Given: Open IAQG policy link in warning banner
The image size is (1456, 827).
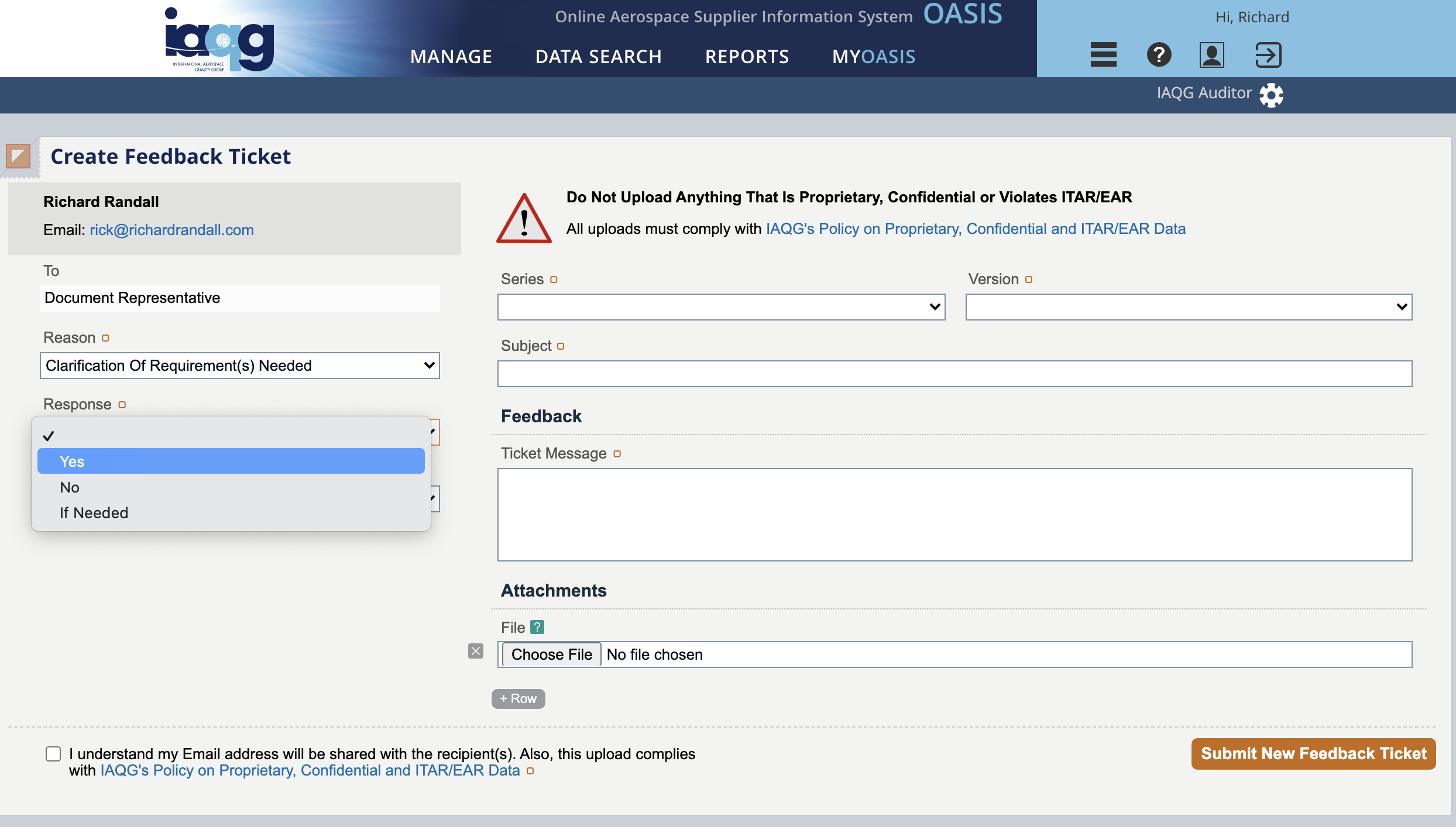Looking at the screenshot, I should coord(976,229).
